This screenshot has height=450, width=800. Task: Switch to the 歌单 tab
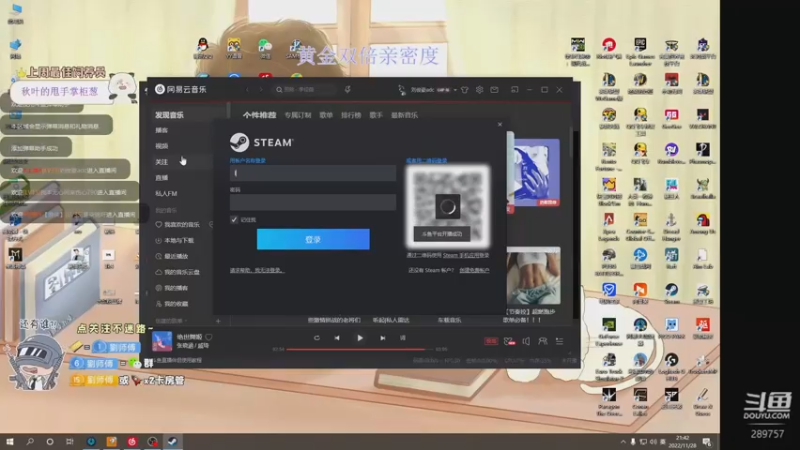pos(326,115)
